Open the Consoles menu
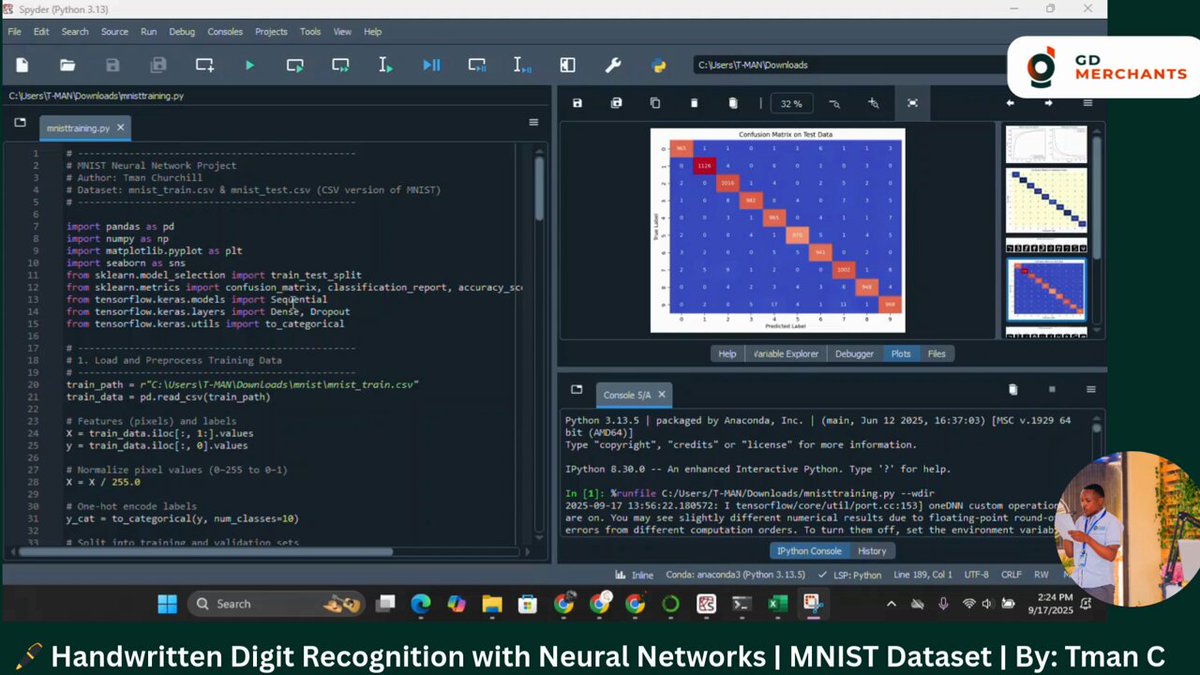Viewport: 1200px width, 675px height. [225, 32]
